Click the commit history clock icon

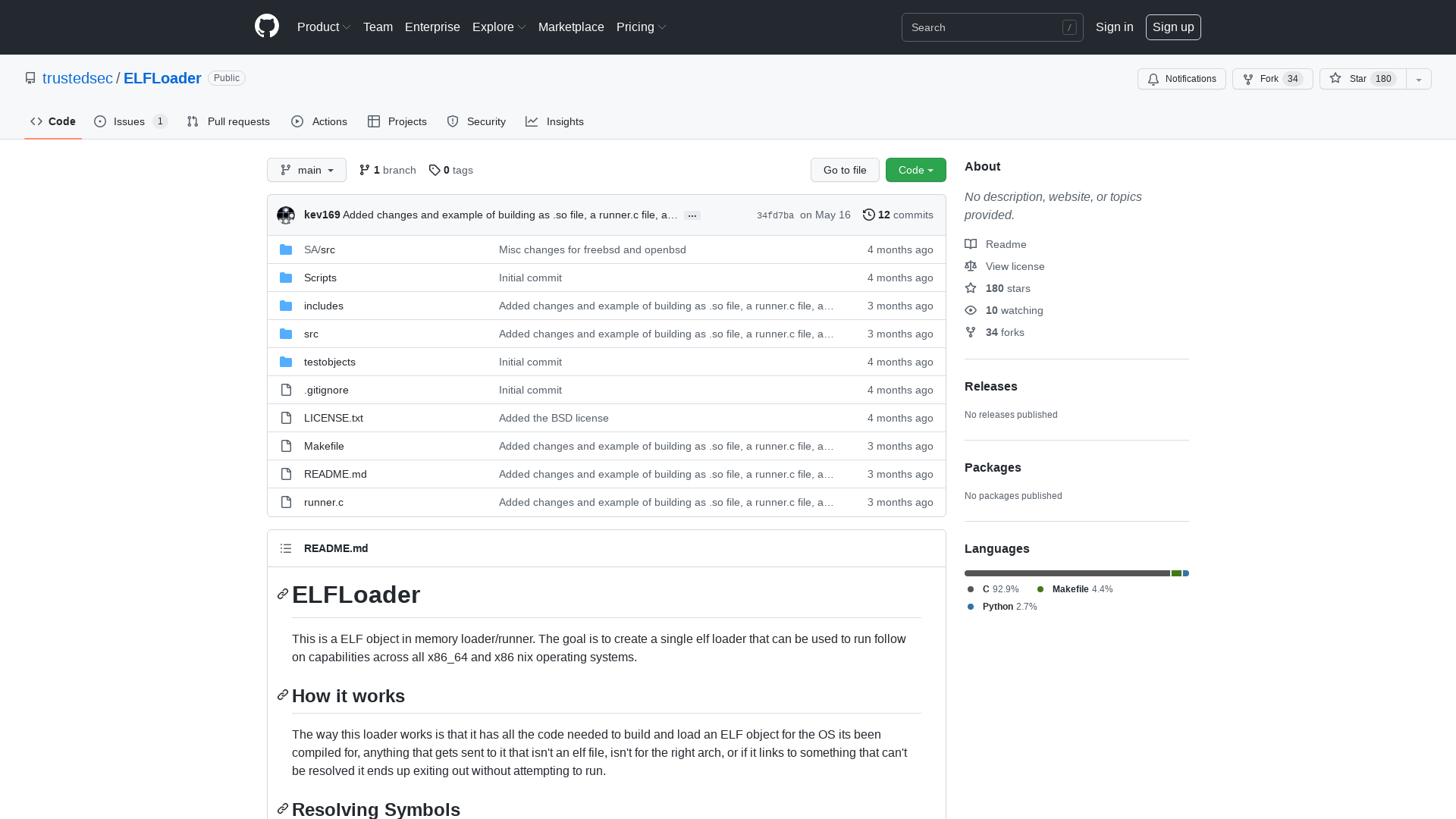click(x=869, y=215)
